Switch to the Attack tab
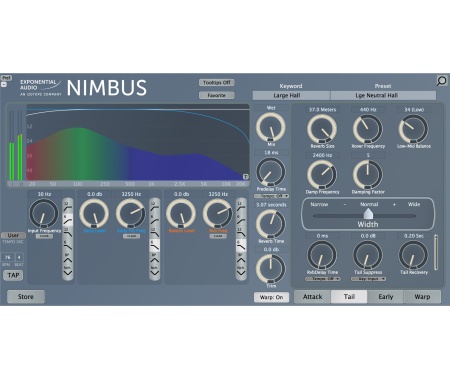Image resolution: width=450 pixels, height=380 pixels. pos(312,297)
